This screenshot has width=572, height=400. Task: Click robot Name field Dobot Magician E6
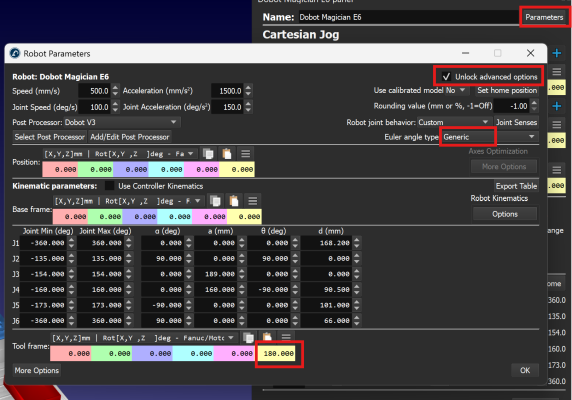(x=408, y=17)
